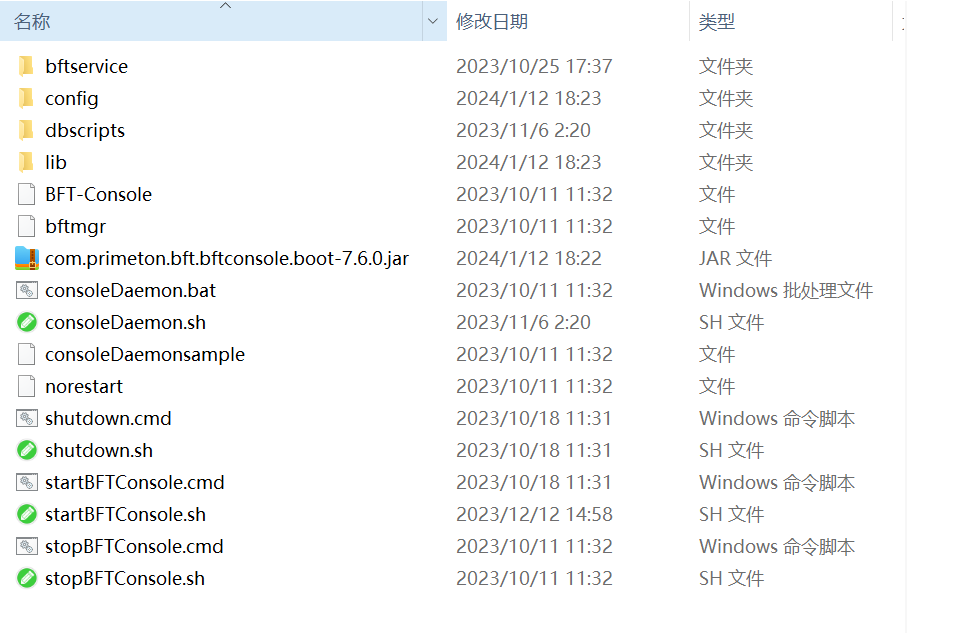
Task: Click the config folder icon
Action: (x=26, y=98)
